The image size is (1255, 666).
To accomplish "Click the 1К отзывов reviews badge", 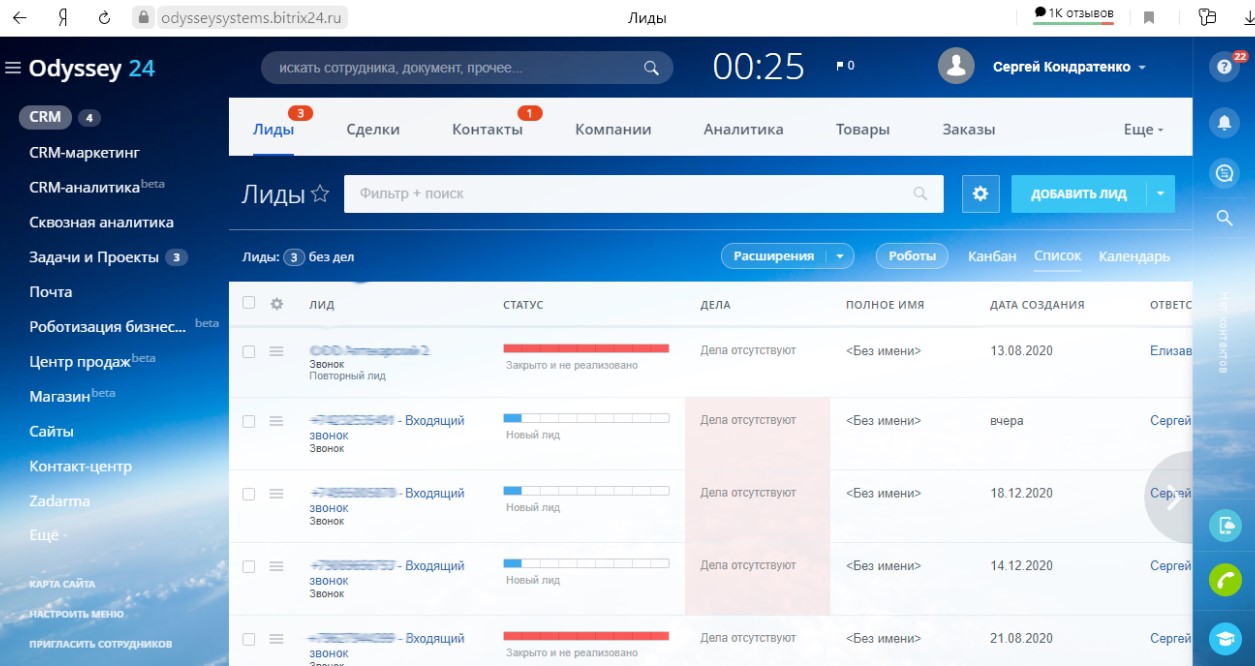I will [x=1073, y=14].
